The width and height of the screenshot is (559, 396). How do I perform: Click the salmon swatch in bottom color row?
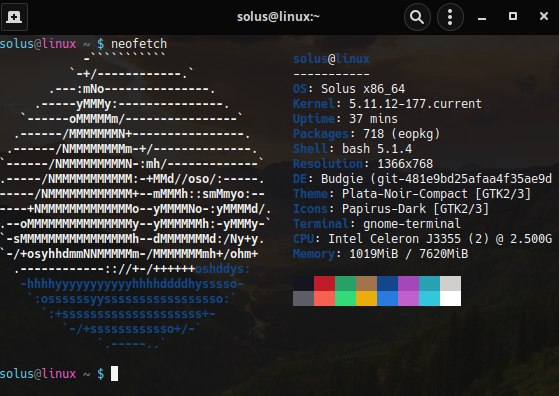[324, 299]
